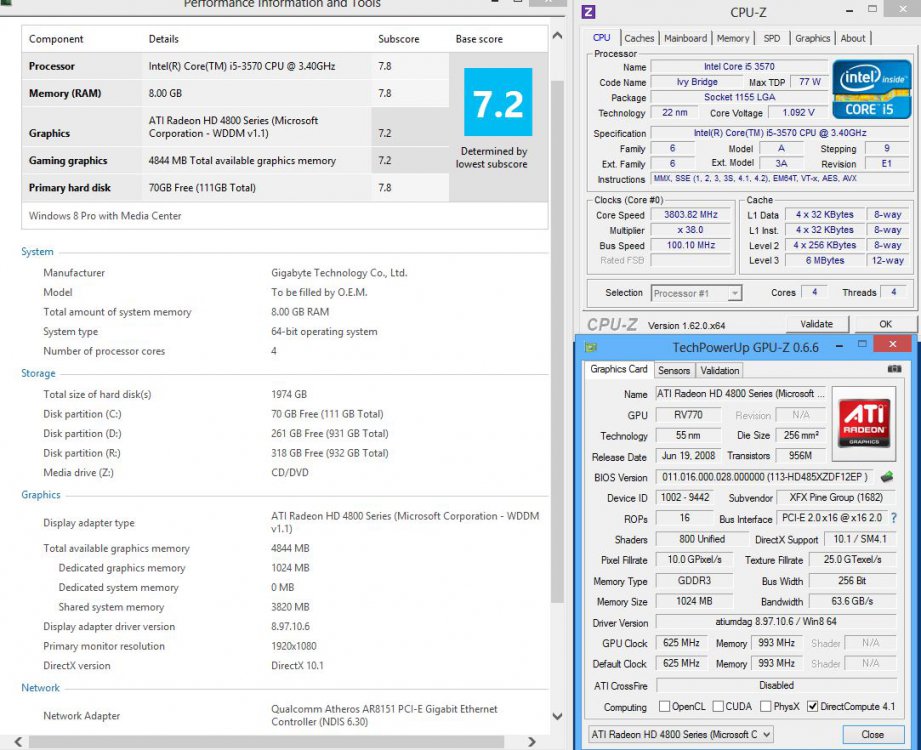The image size is (921, 750).
Task: Click the GPU-Z Name field
Action: 741,394
